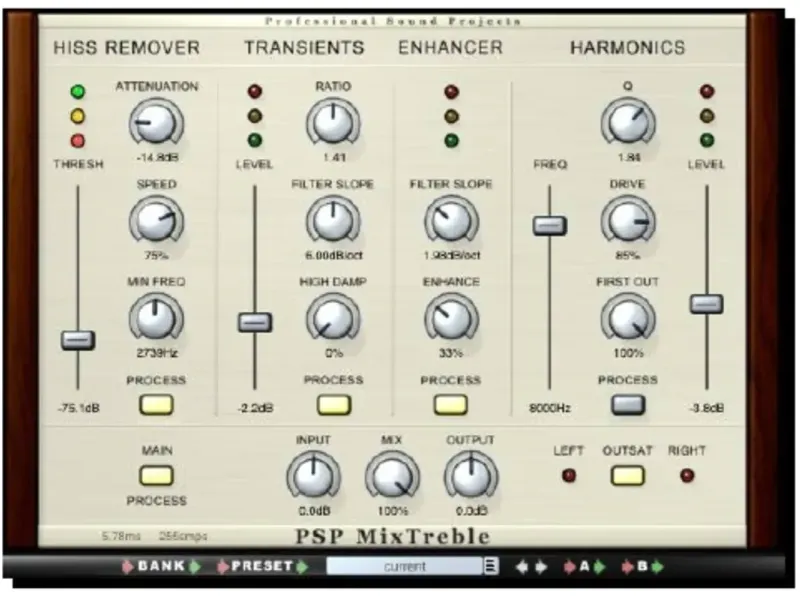Click the 100% first out value

coord(628,353)
